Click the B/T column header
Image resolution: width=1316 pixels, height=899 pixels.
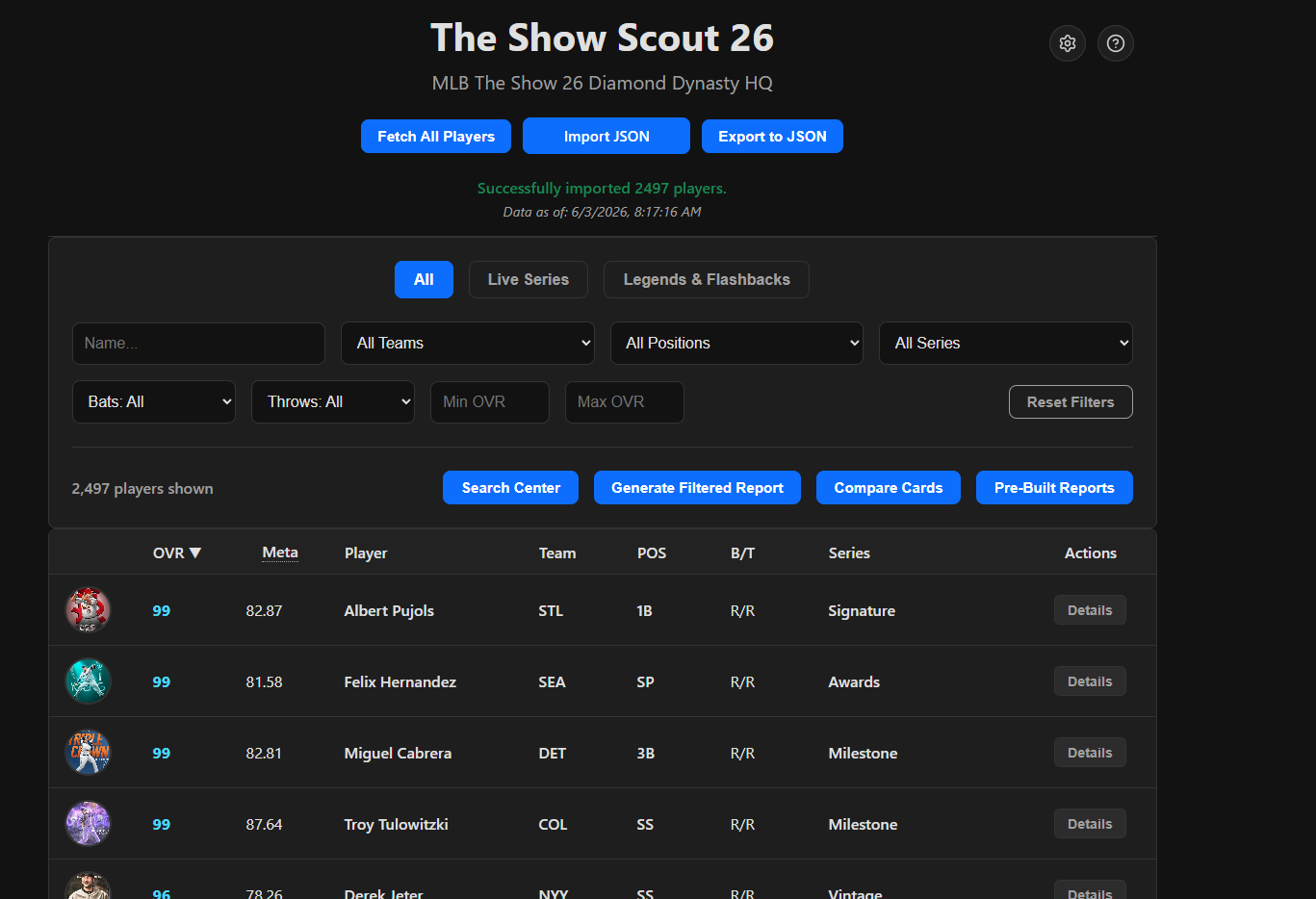click(742, 553)
